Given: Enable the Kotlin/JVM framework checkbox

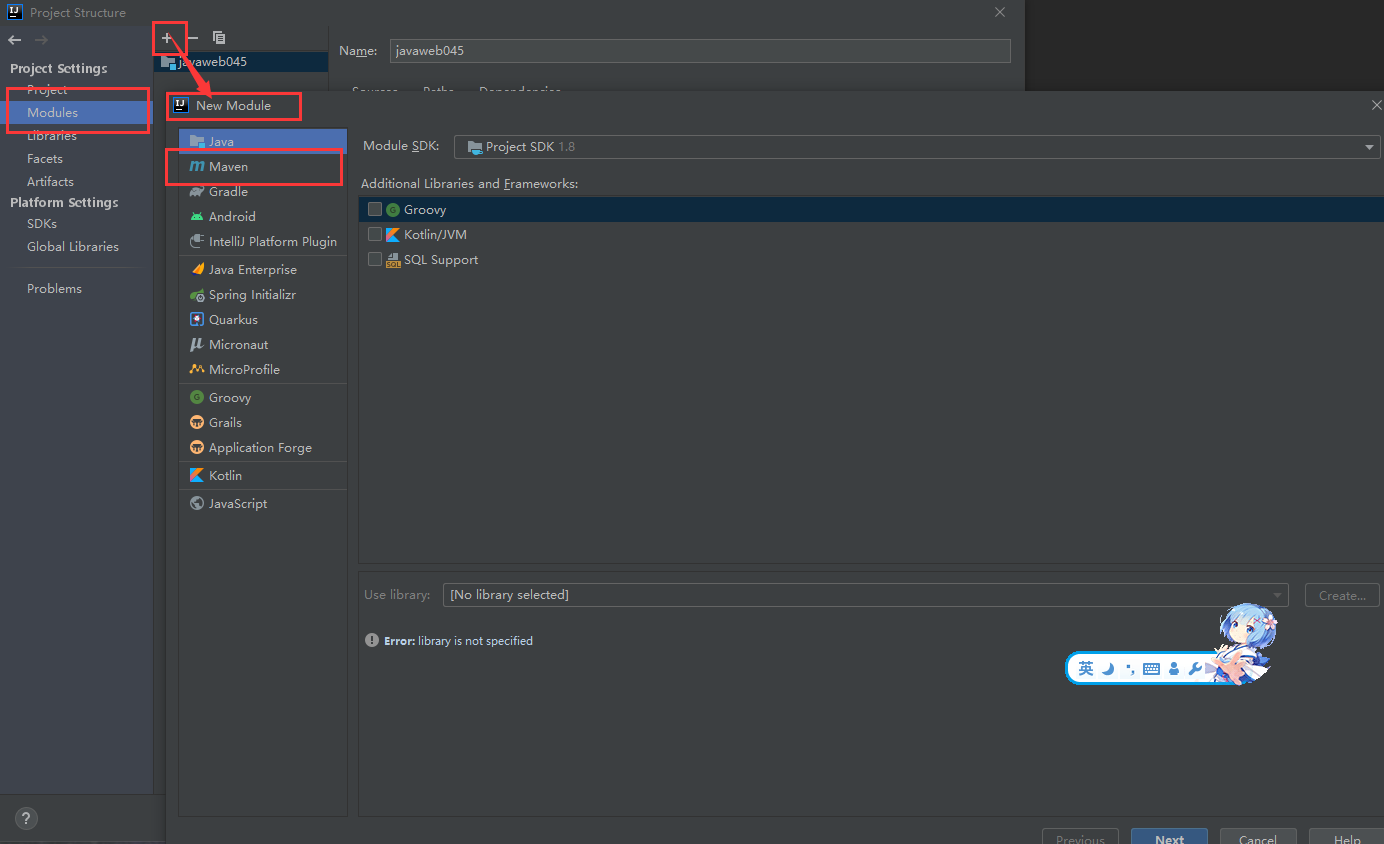Looking at the screenshot, I should (375, 234).
